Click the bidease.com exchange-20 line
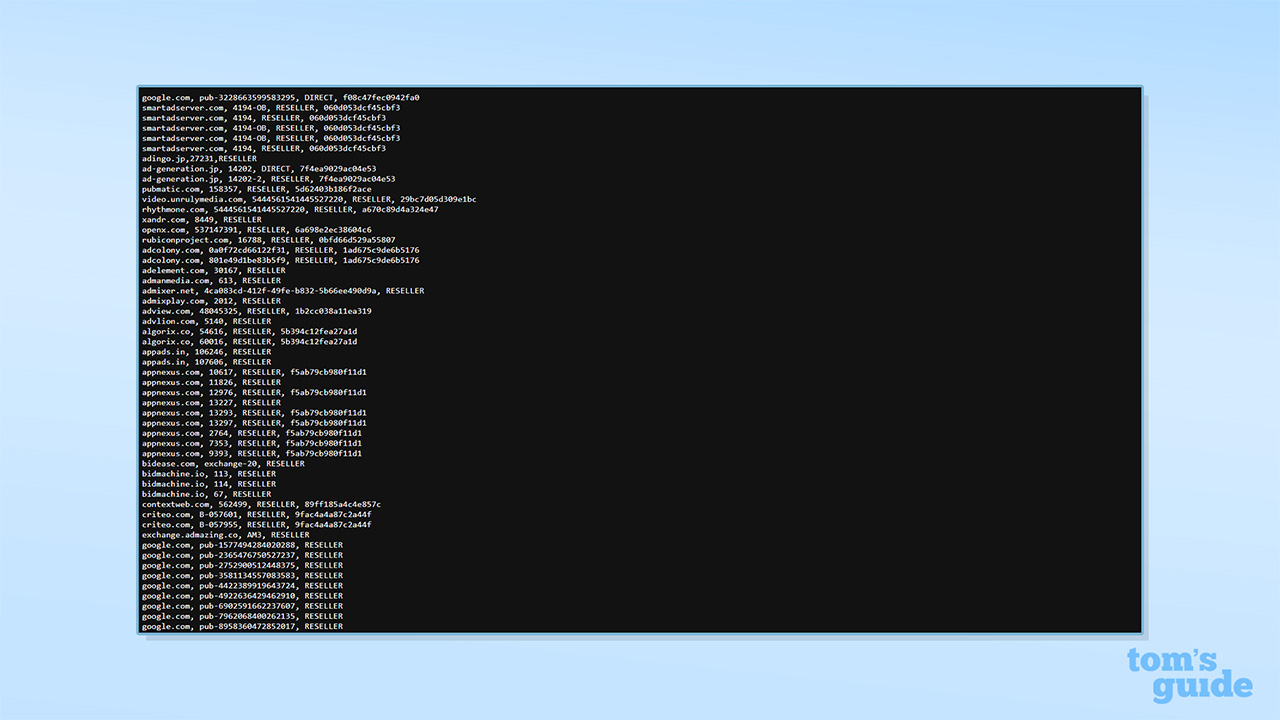 (225, 463)
